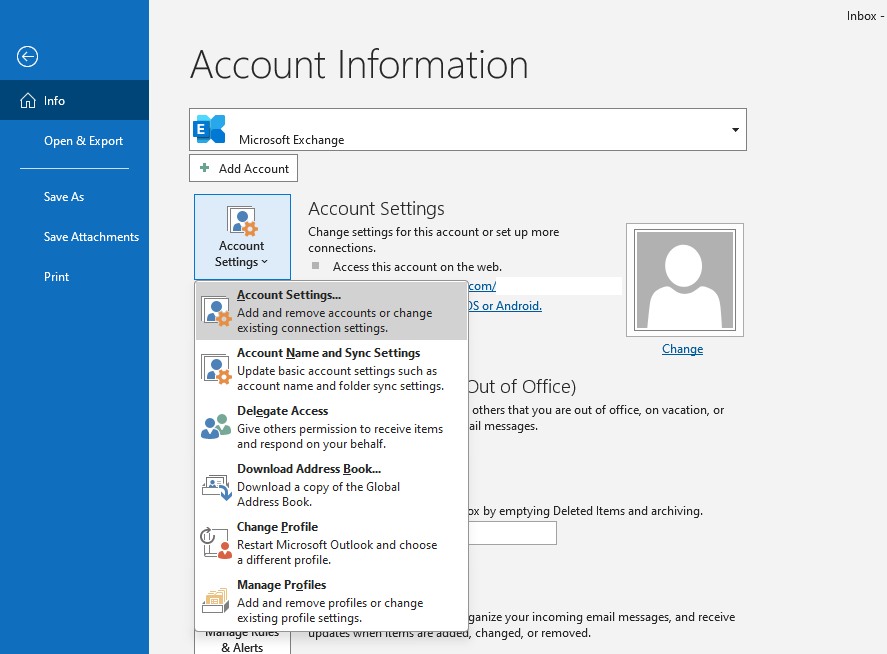Click the Delegate Access people icon
Viewport: 887px width, 654px height.
point(217,427)
